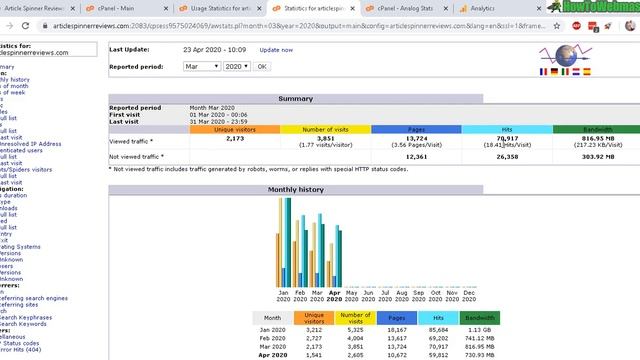Viewport: 640px width, 360px height.
Task: Open the Search Keyphrases link
Action: coord(26,318)
